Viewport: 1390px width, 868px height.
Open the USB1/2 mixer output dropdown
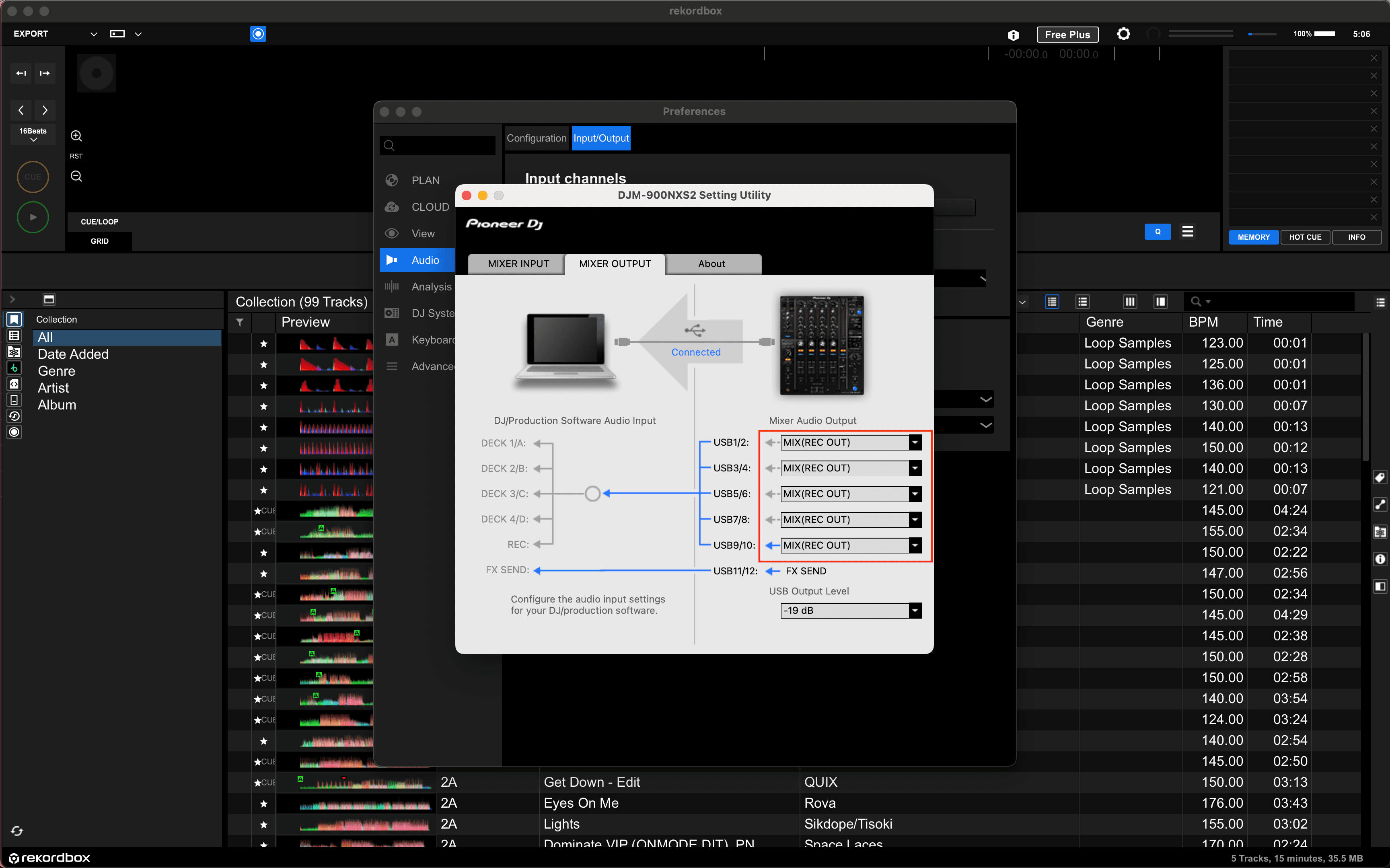pyautogui.click(x=915, y=442)
